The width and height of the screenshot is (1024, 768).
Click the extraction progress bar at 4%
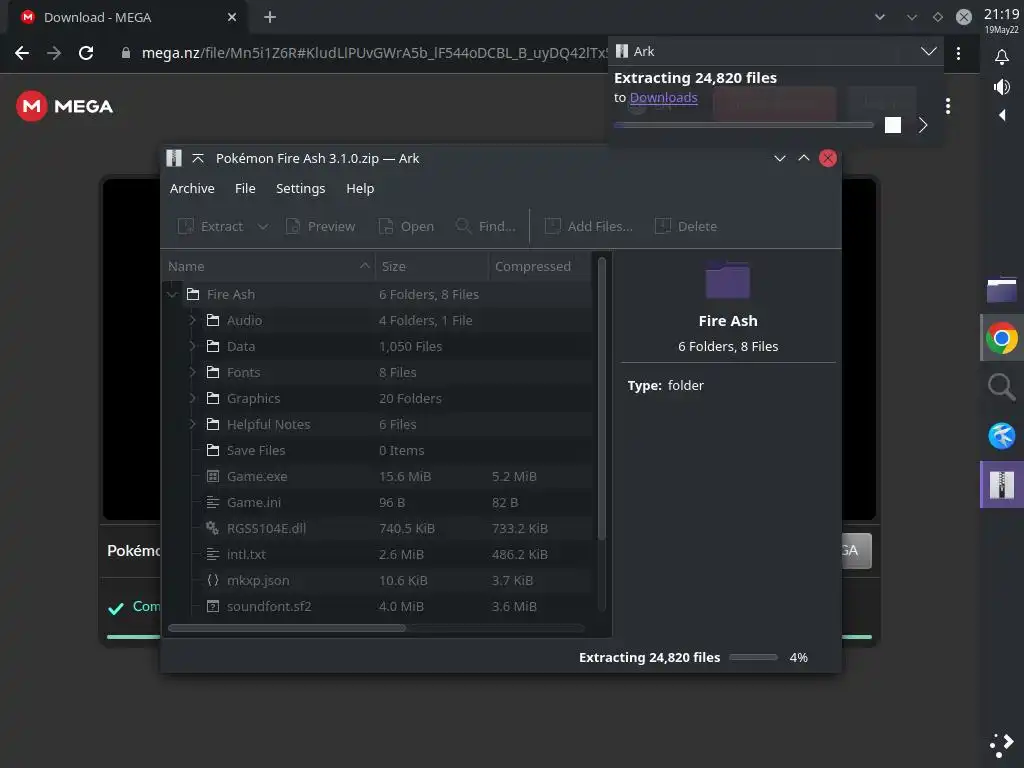click(753, 658)
